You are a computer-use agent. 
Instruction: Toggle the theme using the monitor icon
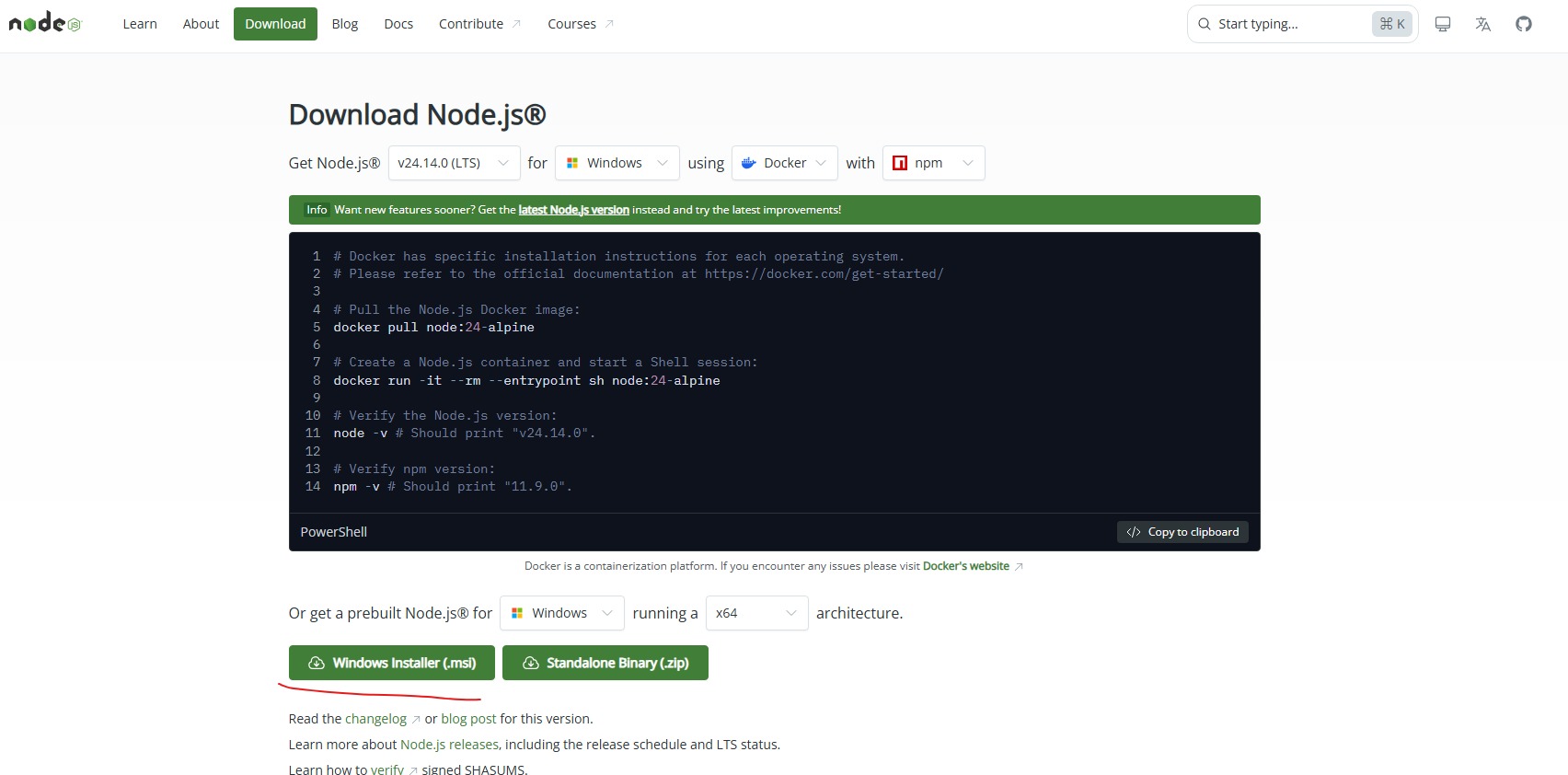[x=1442, y=24]
